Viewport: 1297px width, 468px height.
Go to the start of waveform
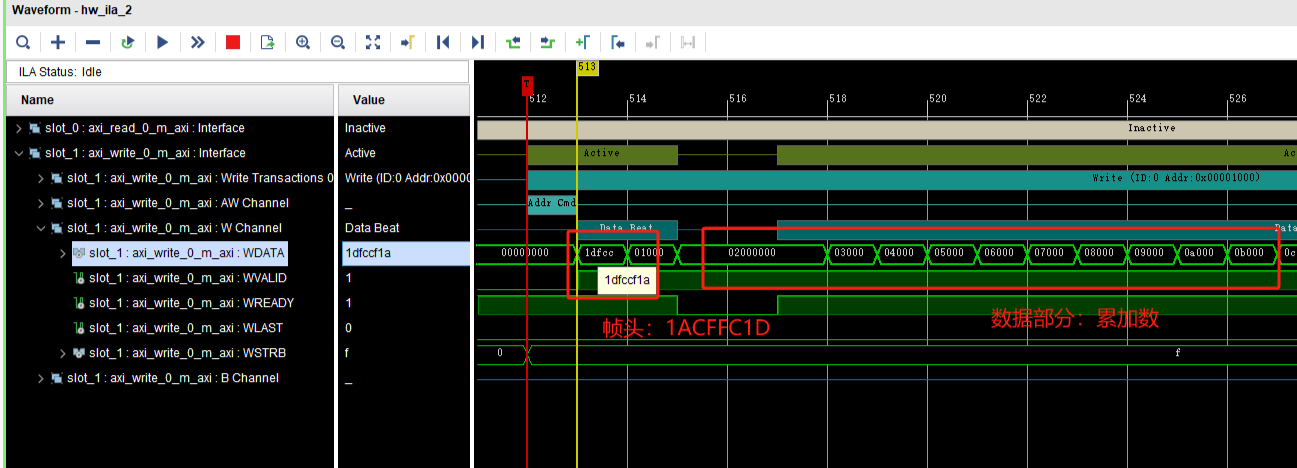[443, 42]
